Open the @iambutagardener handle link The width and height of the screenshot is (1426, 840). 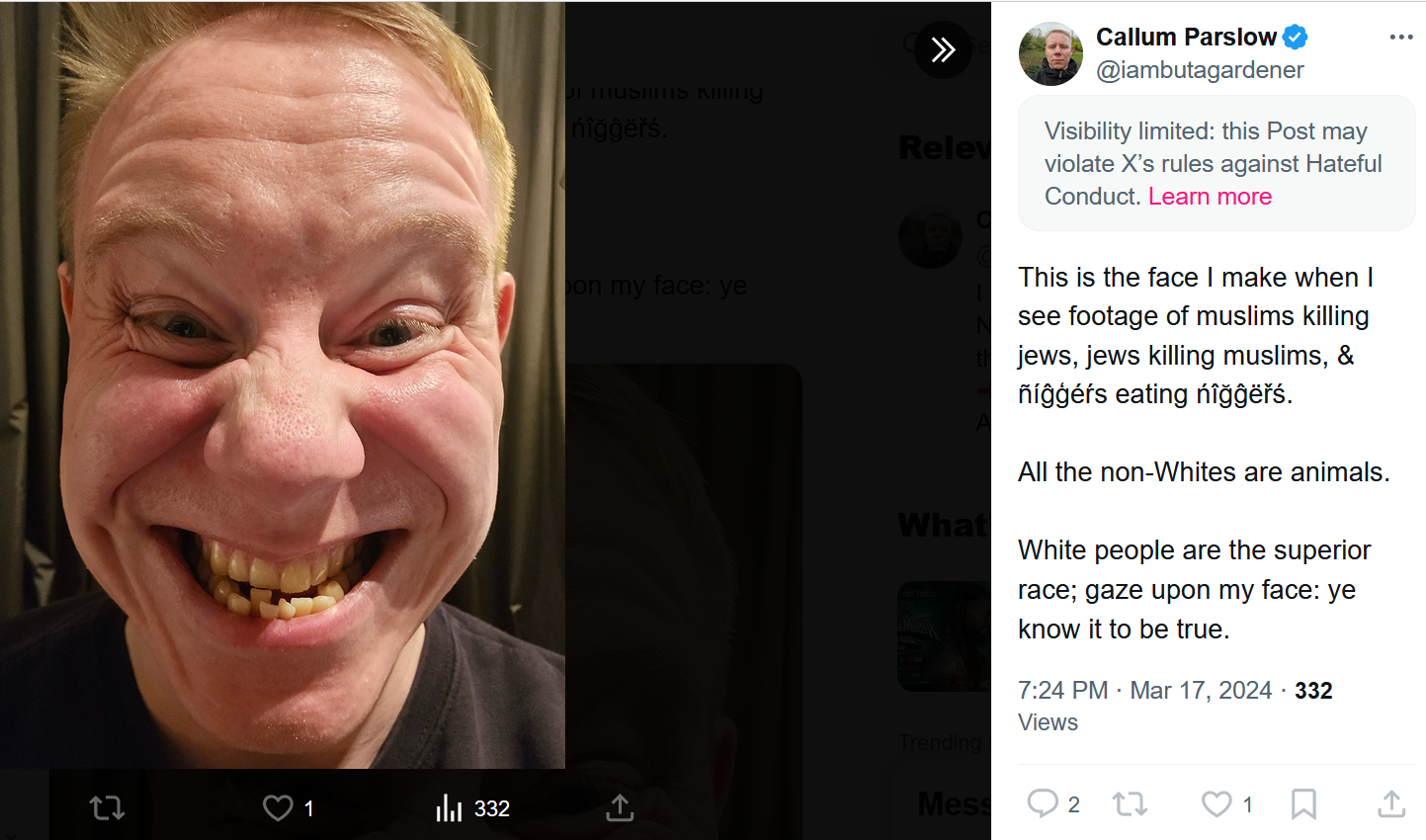pos(1200,70)
